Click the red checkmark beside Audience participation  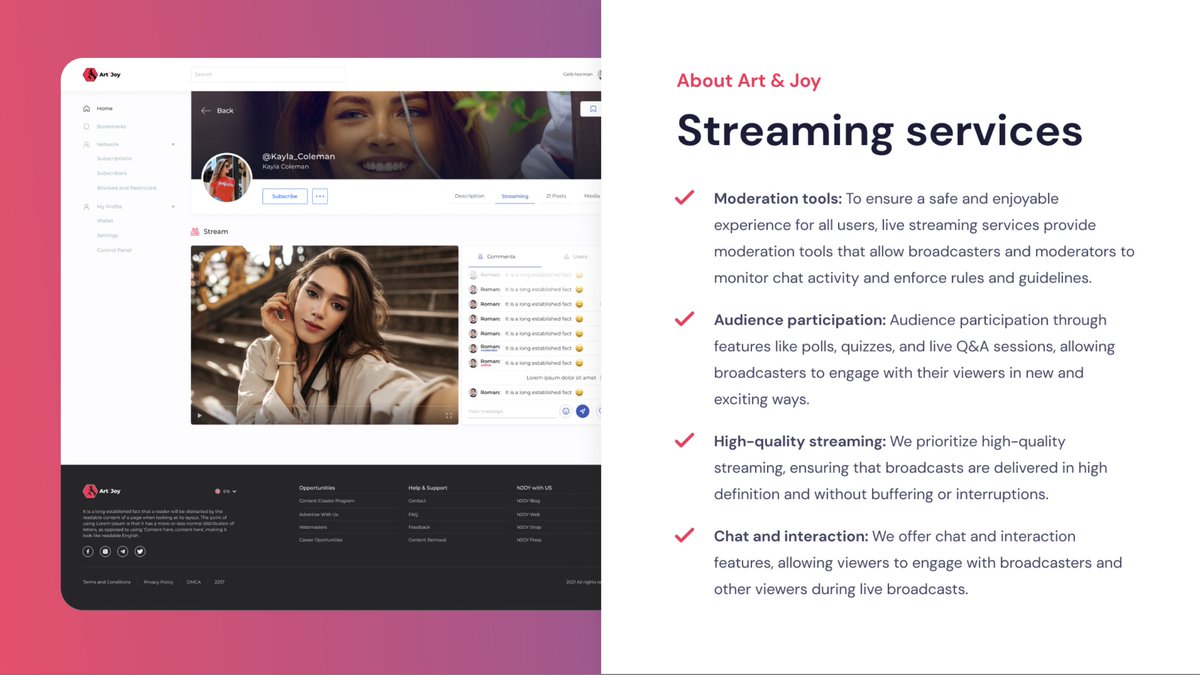click(684, 319)
